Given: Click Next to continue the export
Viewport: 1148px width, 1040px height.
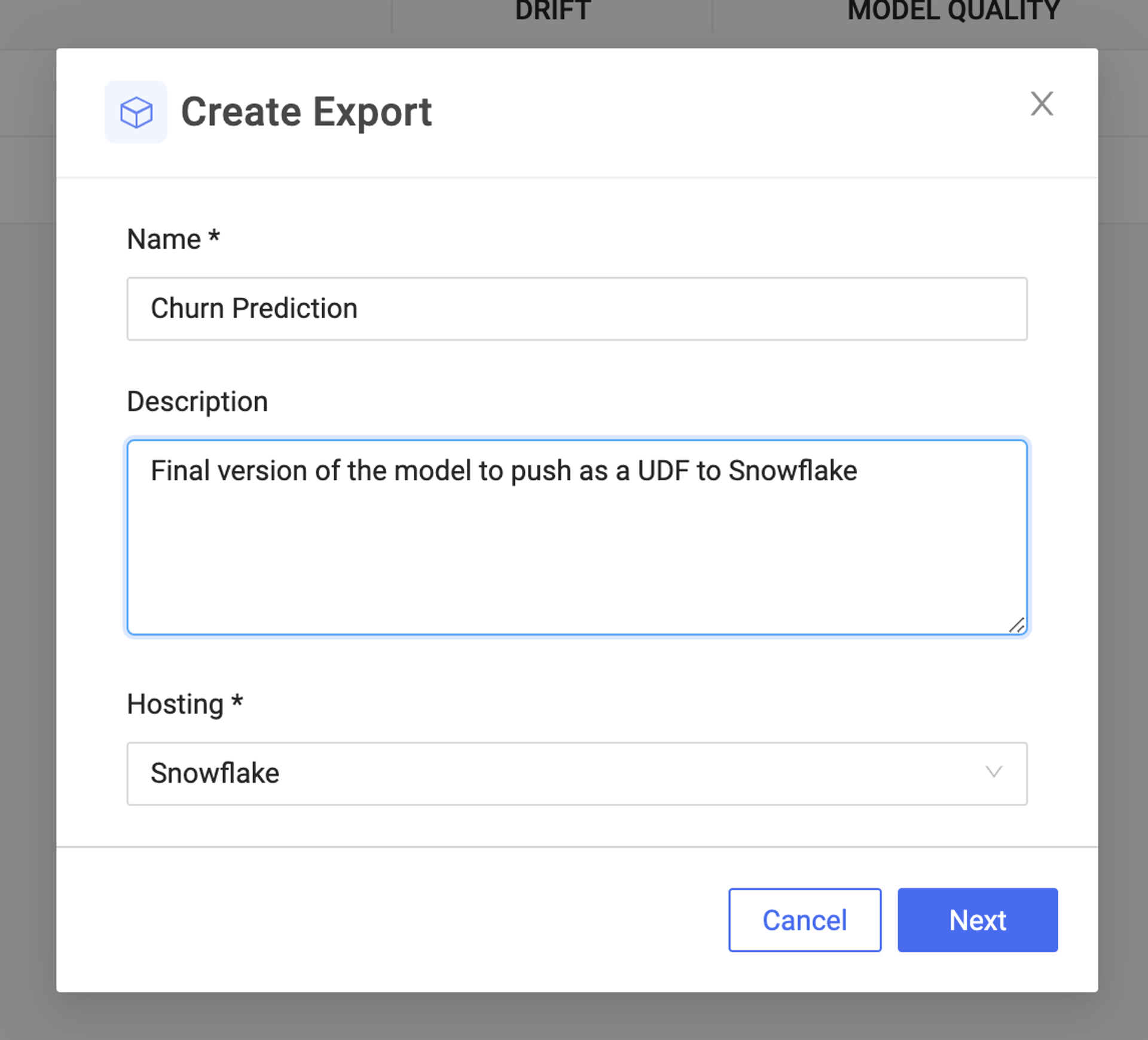Looking at the screenshot, I should pyautogui.click(x=977, y=920).
